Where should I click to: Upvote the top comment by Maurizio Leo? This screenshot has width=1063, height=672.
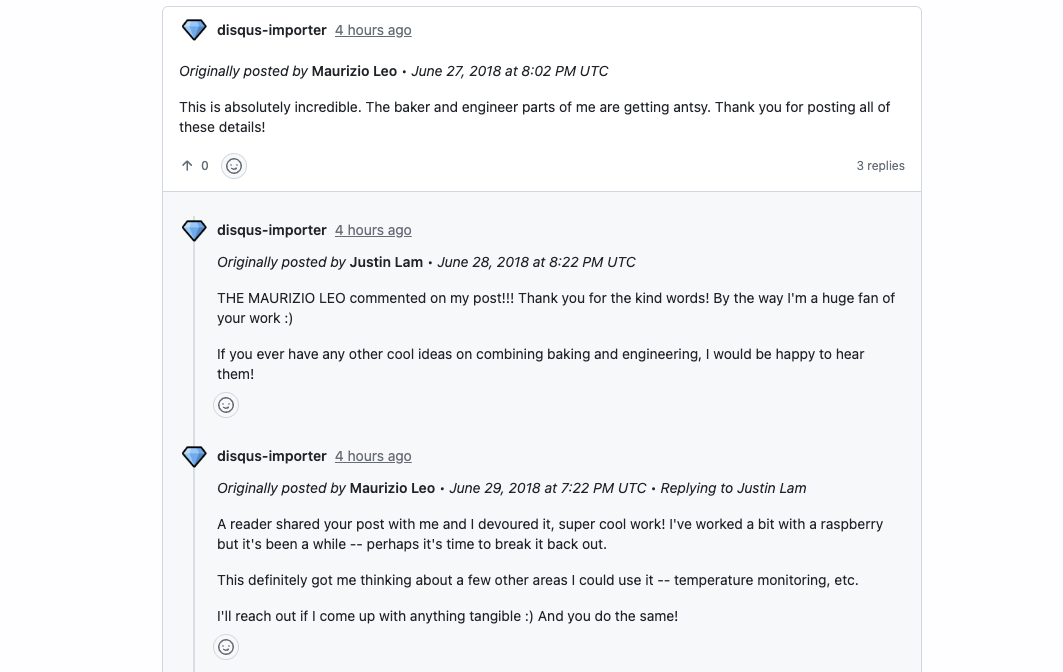coord(187,165)
